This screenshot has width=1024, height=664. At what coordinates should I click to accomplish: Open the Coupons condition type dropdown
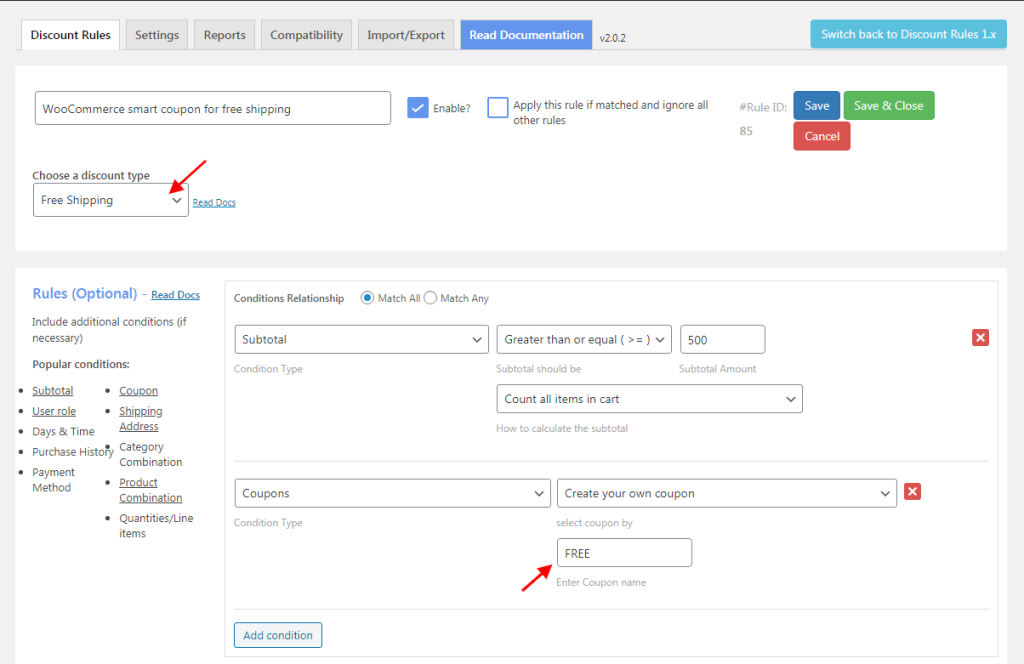pyautogui.click(x=392, y=494)
